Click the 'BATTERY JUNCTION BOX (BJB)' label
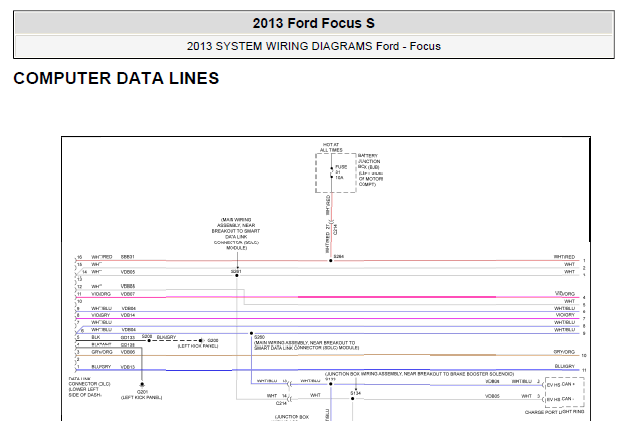 pos(369,161)
